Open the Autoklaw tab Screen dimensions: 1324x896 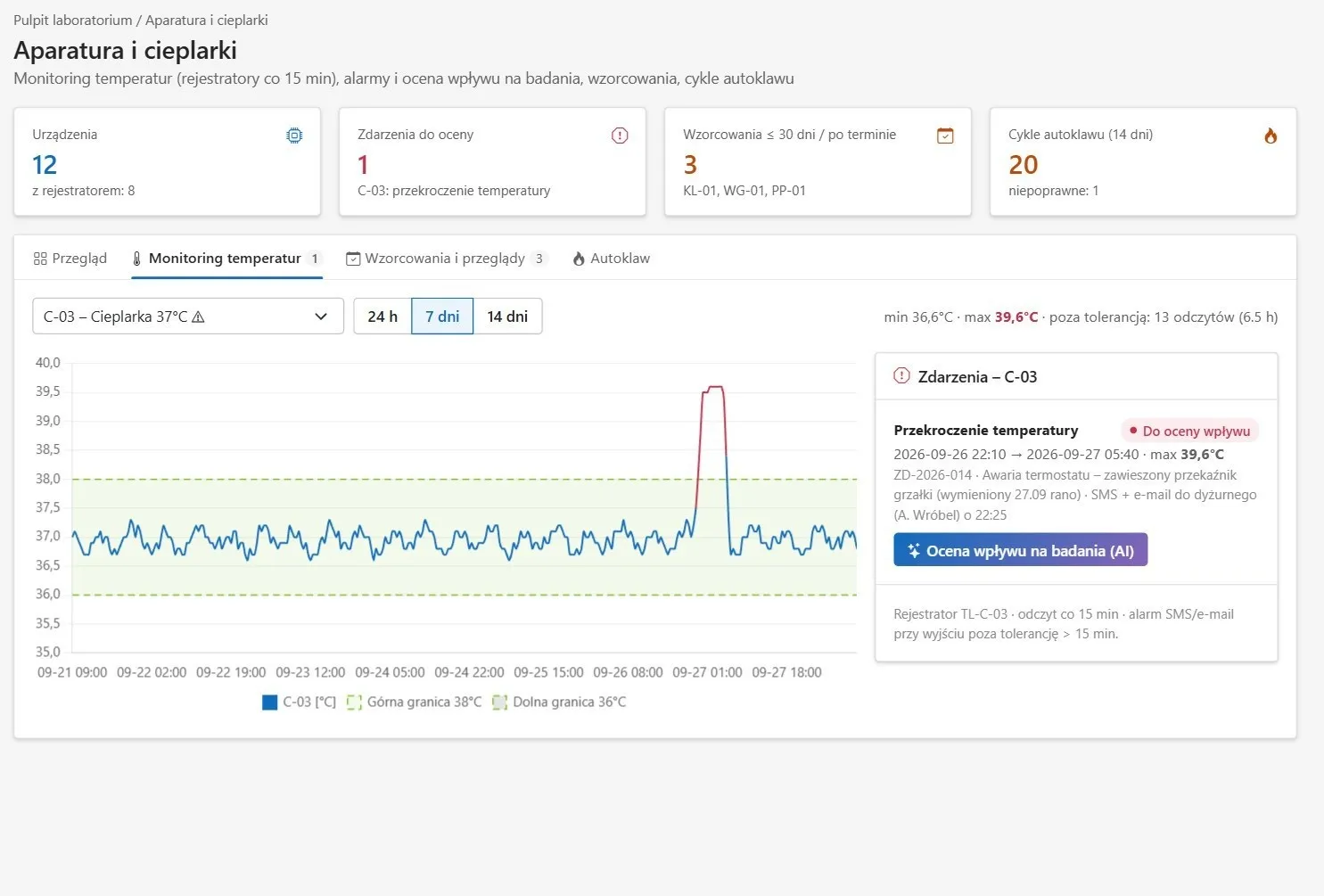point(612,259)
